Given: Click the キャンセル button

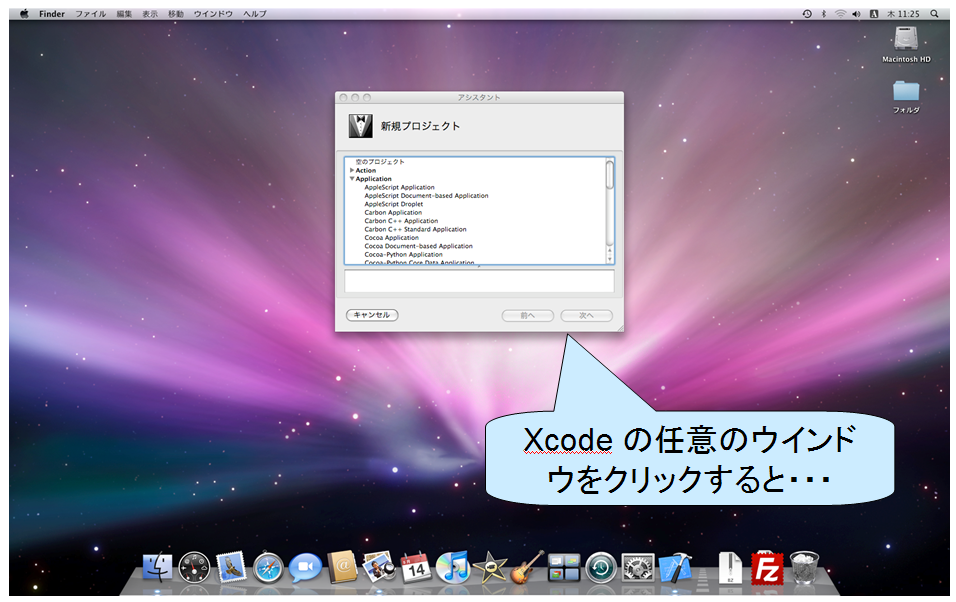Looking at the screenshot, I should click(372, 315).
